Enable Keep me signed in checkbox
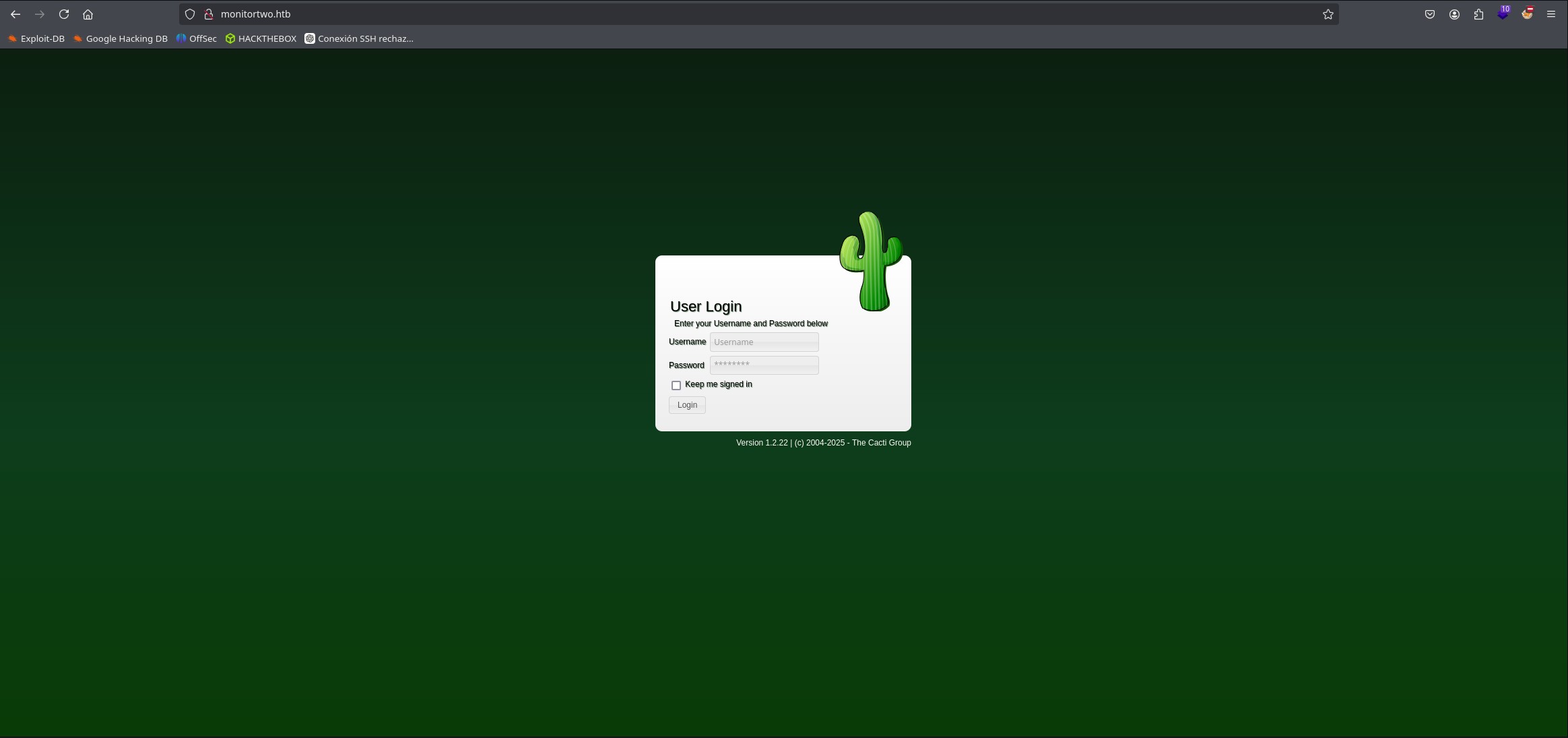 click(x=676, y=386)
